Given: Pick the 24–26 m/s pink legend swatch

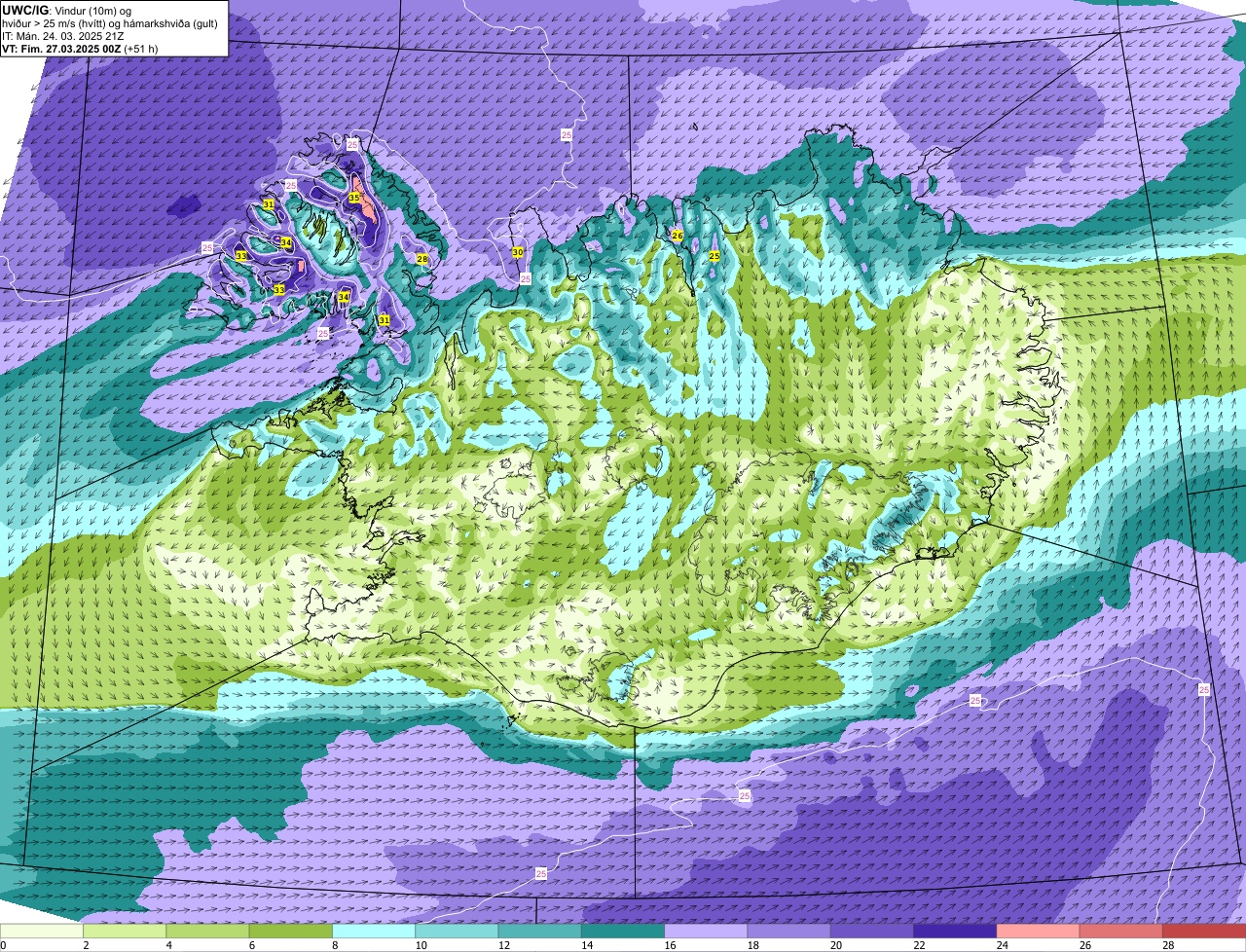Looking at the screenshot, I should (1039, 932).
